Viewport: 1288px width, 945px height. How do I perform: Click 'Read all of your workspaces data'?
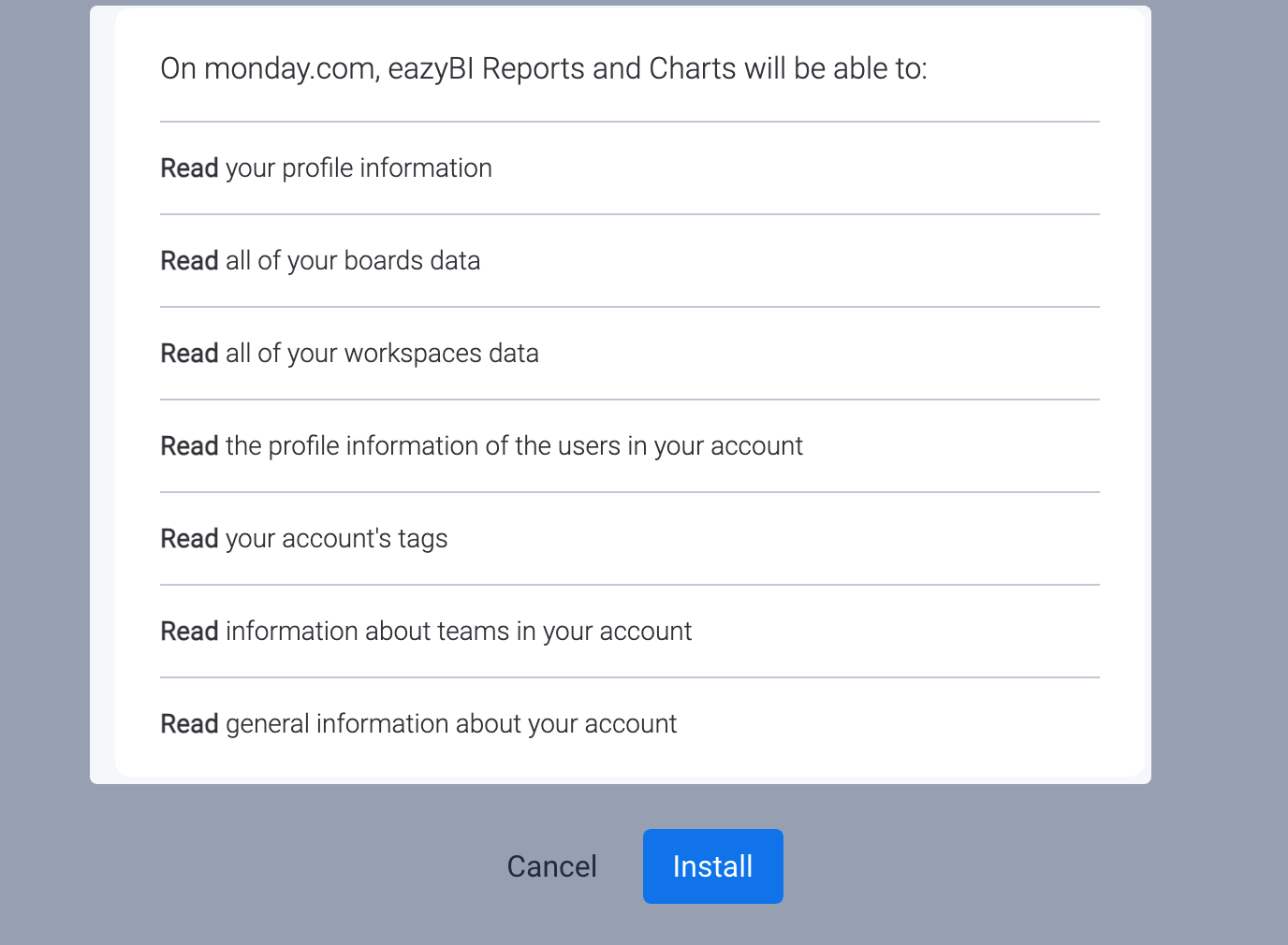coord(350,354)
